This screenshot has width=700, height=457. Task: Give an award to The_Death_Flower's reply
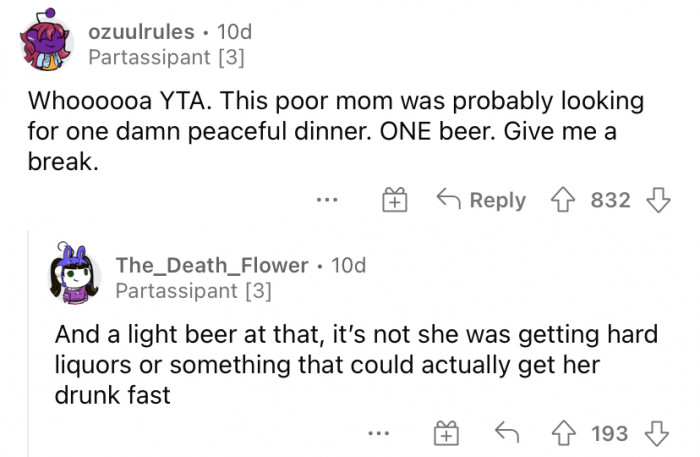click(x=444, y=433)
